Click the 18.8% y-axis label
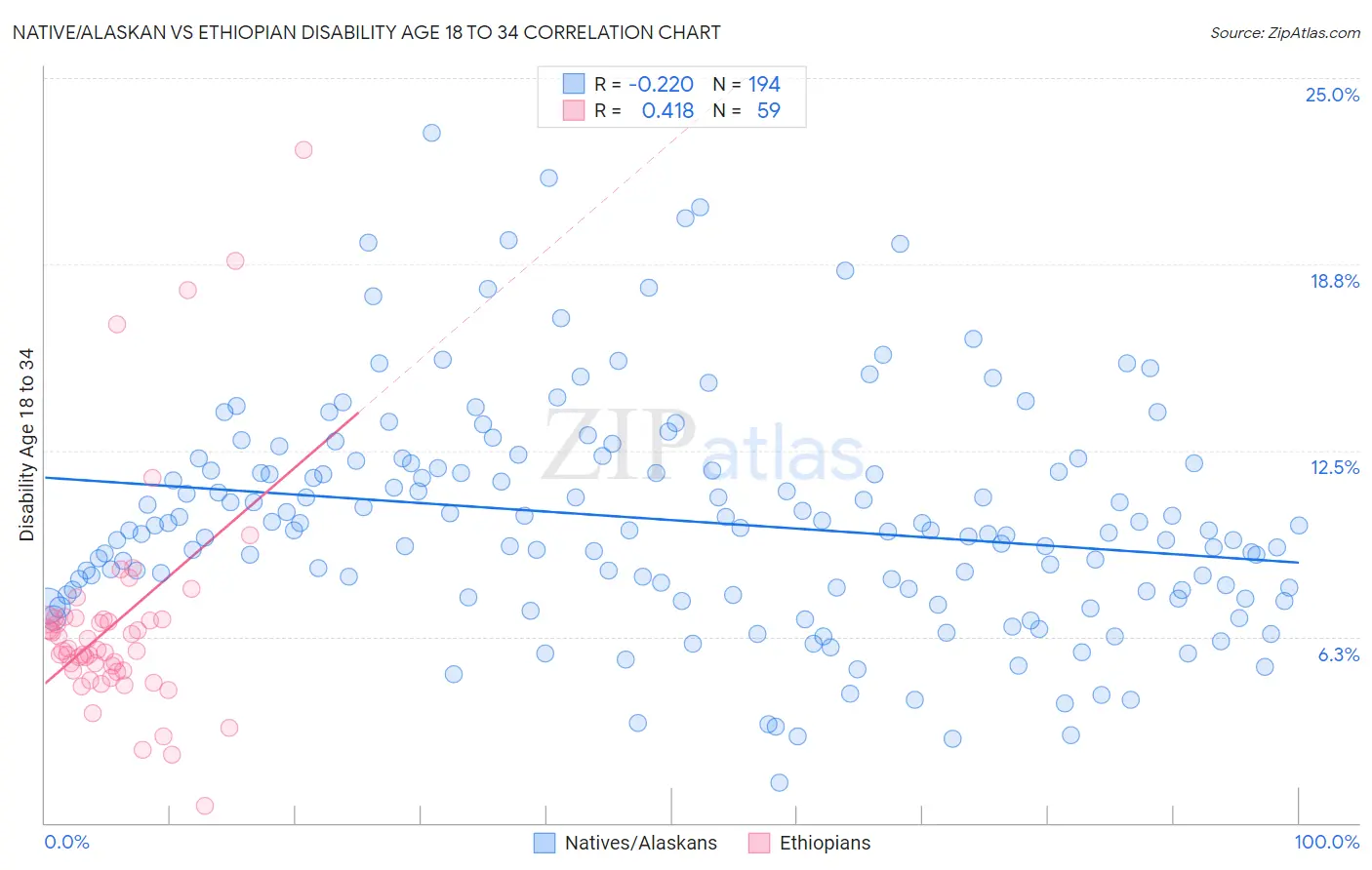The image size is (1372, 870). [x=1334, y=281]
